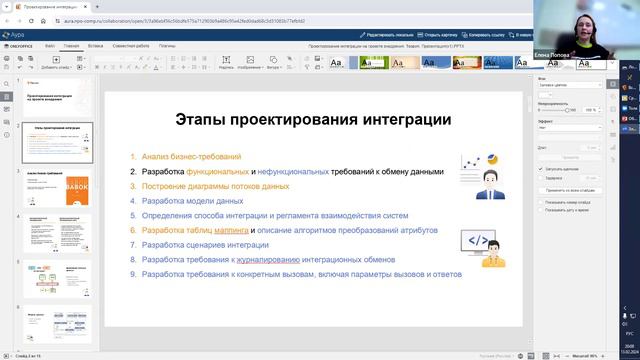Click the Применить ко всем слайдам button
The height and width of the screenshot is (360, 640).
[x=570, y=190]
